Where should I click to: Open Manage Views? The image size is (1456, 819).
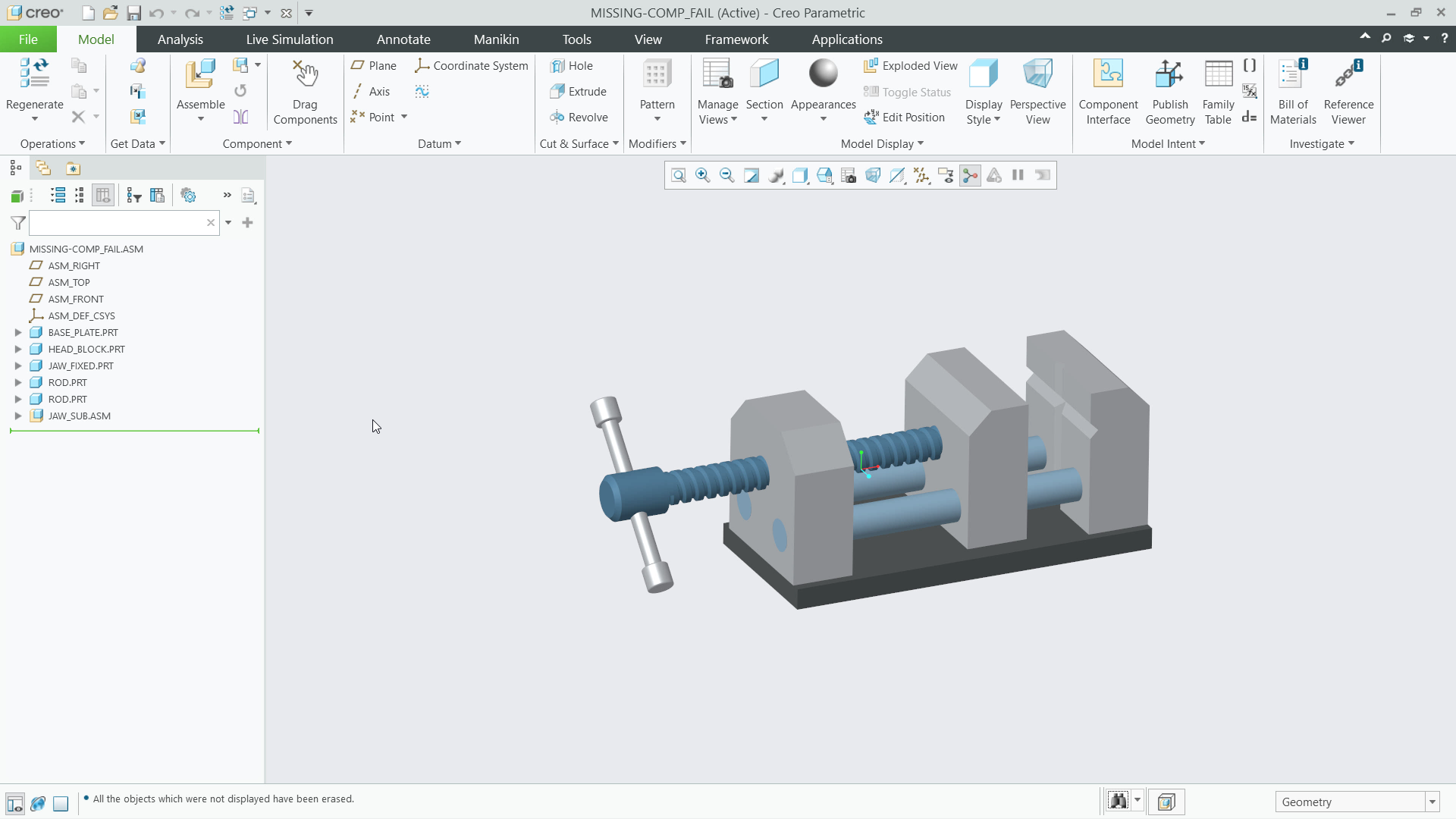(717, 92)
